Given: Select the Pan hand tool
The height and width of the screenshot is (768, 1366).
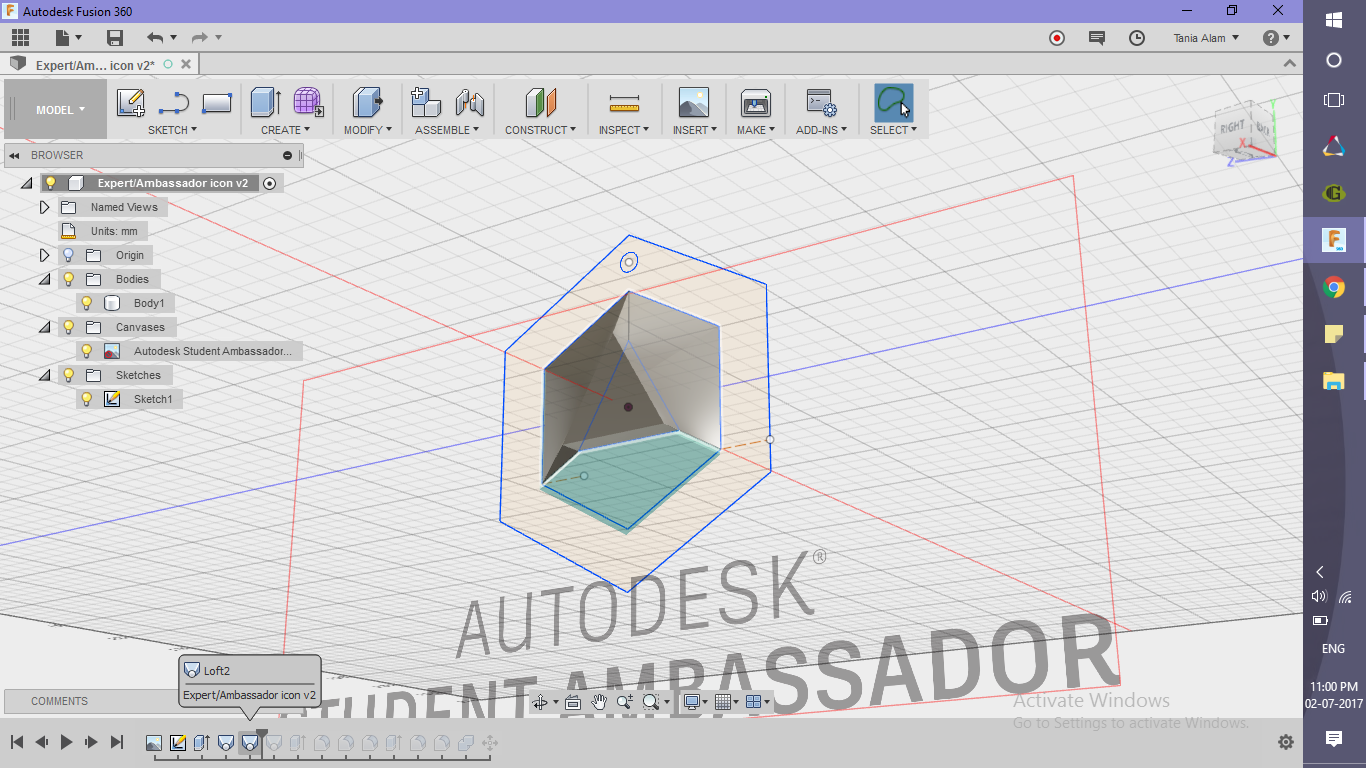Looking at the screenshot, I should point(599,702).
